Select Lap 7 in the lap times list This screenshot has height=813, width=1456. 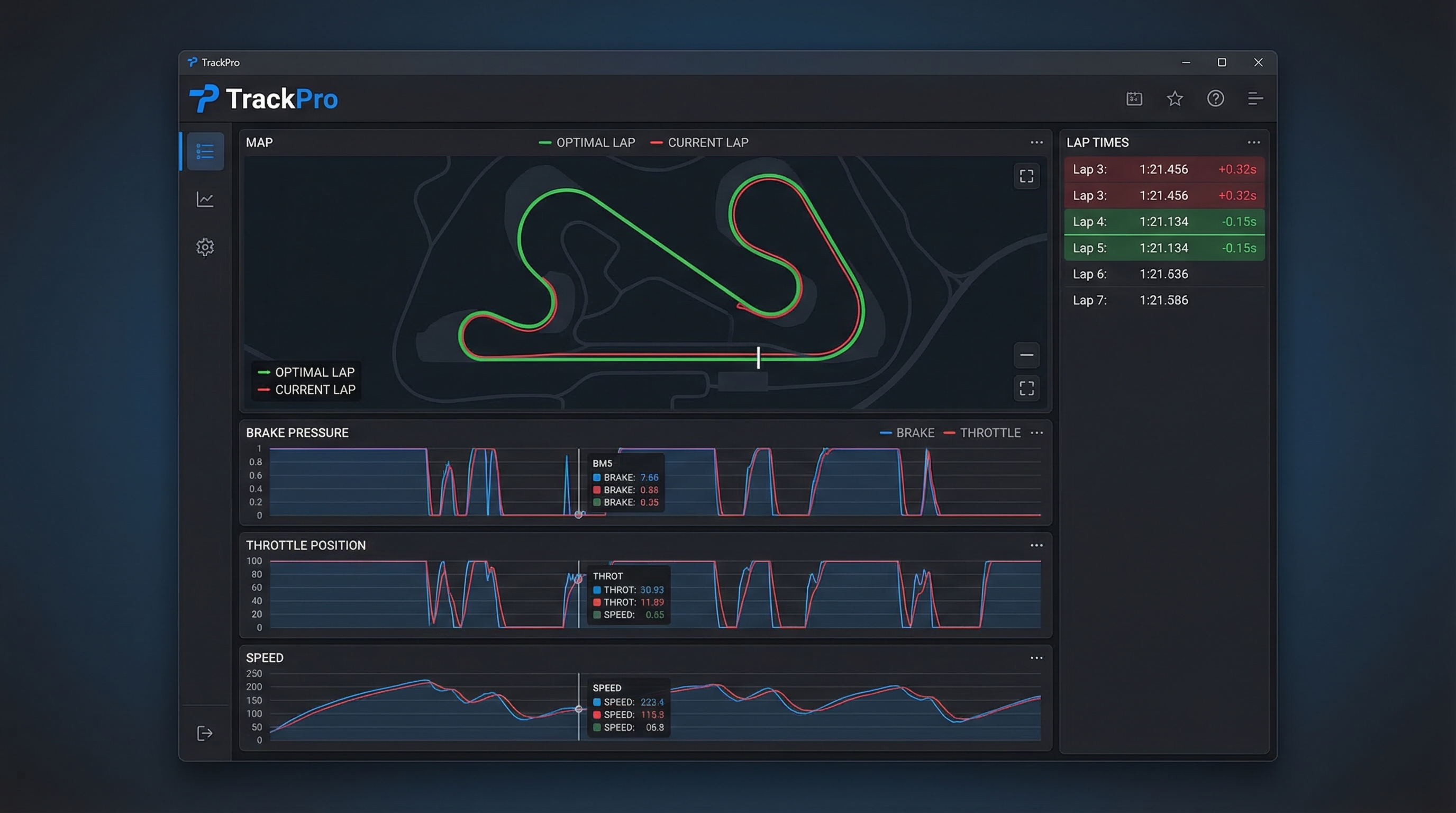click(1164, 300)
